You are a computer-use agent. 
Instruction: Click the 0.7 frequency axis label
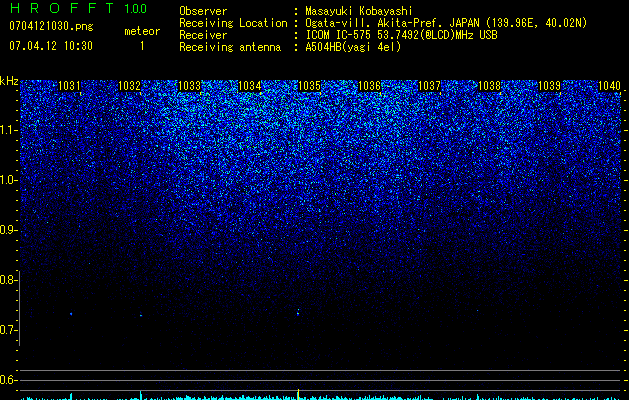point(9,330)
